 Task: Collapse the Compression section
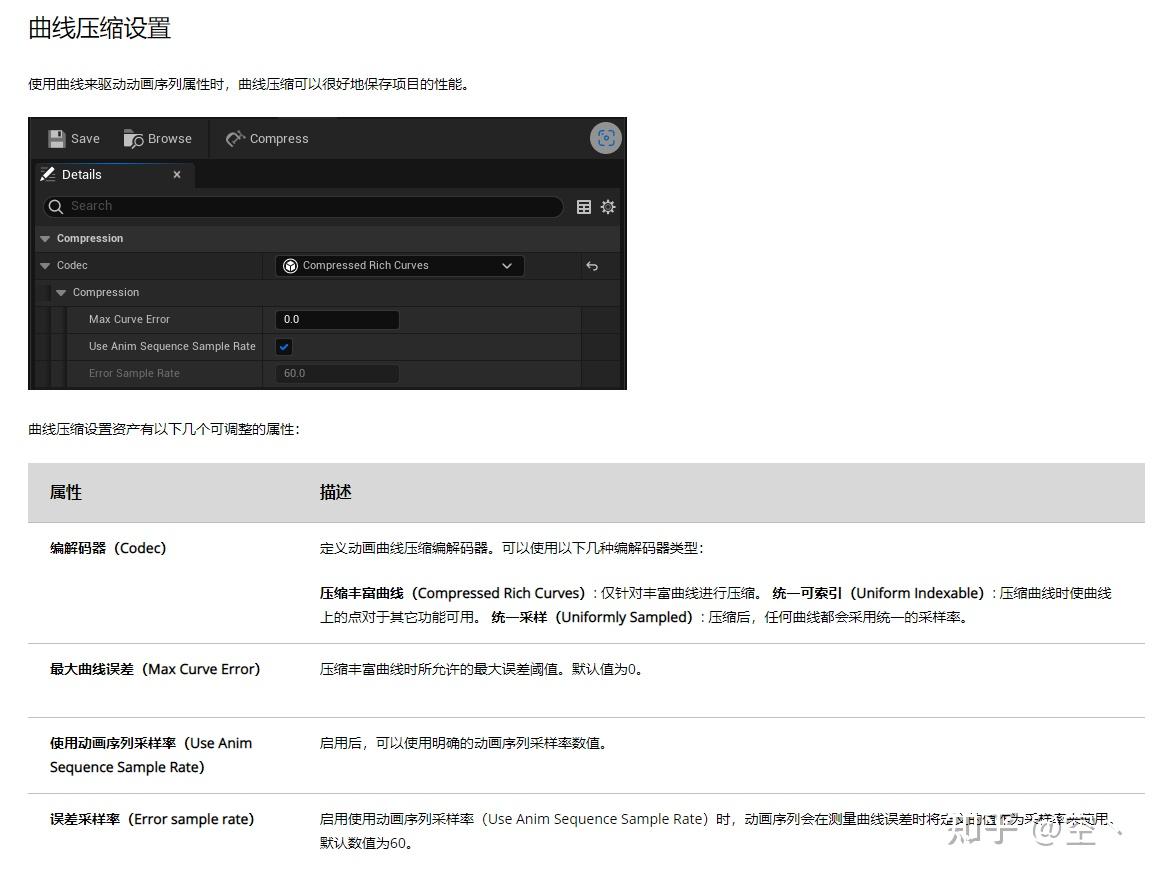pos(44,238)
